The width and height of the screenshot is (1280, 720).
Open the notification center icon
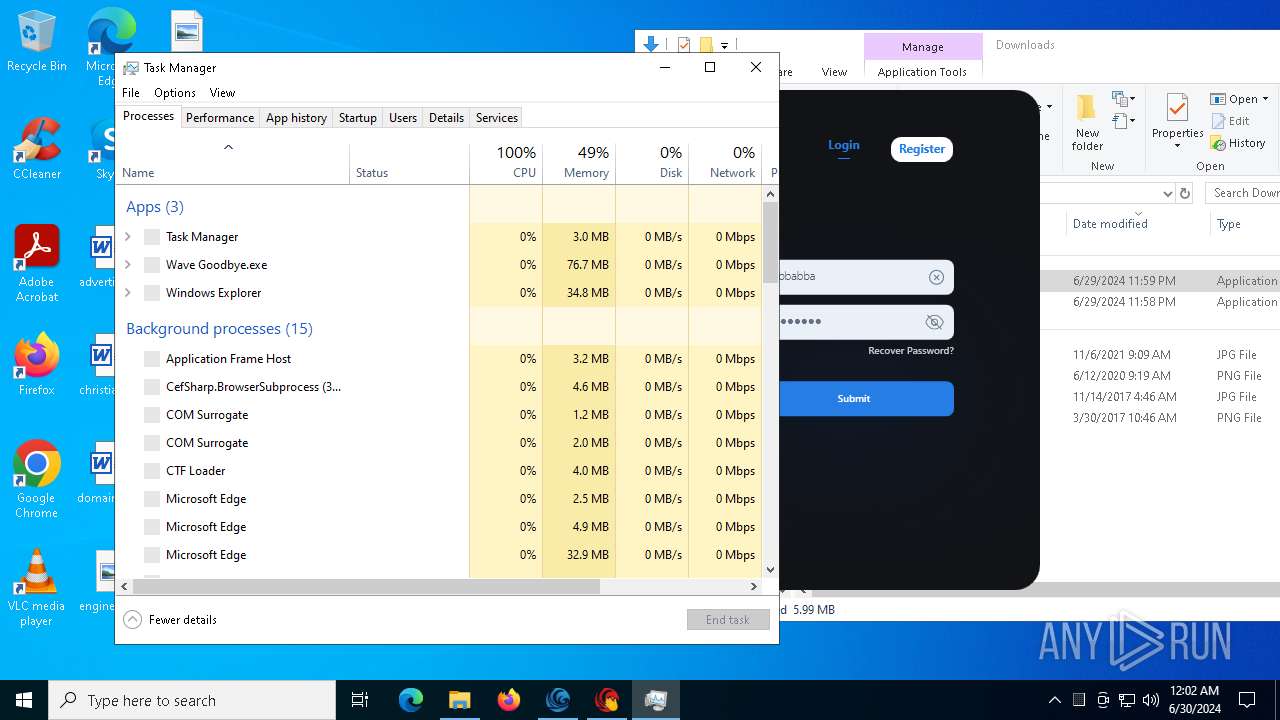[x=1247, y=700]
